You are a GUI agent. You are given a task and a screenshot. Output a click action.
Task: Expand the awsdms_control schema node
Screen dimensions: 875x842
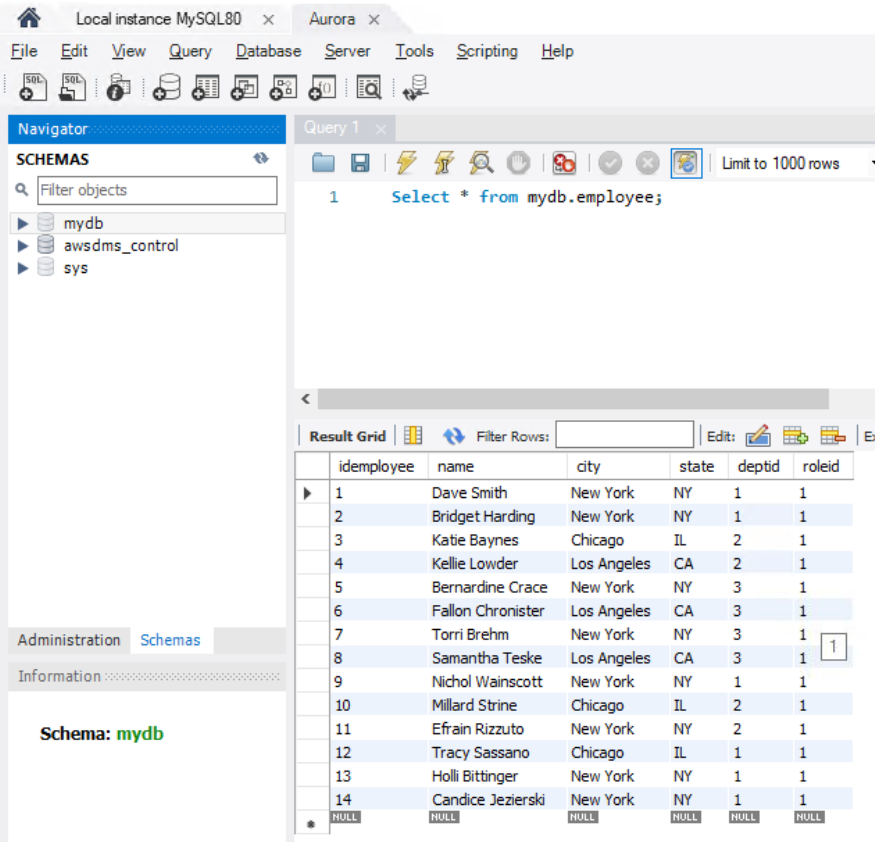pos(23,246)
